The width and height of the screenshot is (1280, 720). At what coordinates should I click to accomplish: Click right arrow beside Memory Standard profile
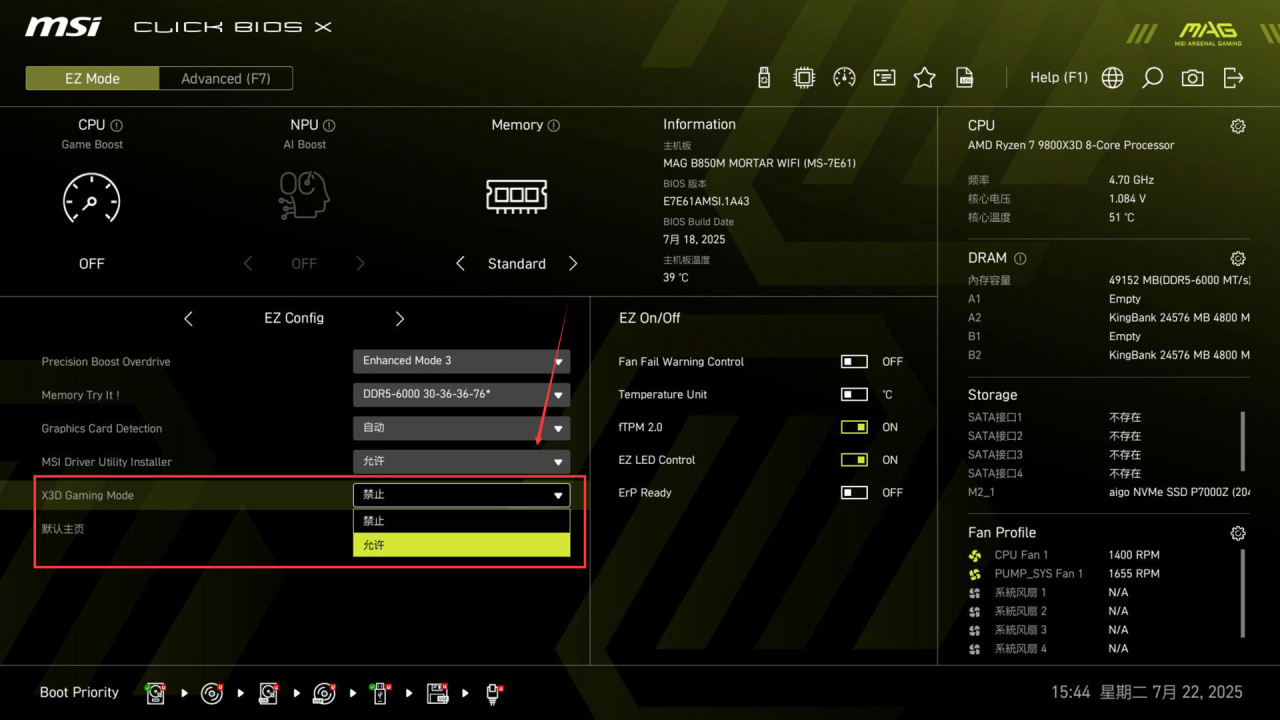click(573, 264)
